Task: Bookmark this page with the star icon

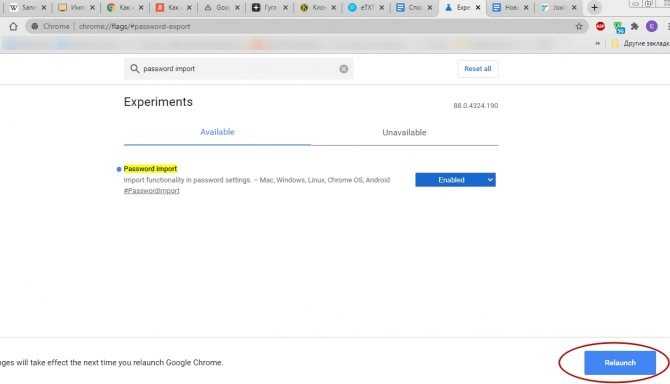Action: [x=579, y=26]
